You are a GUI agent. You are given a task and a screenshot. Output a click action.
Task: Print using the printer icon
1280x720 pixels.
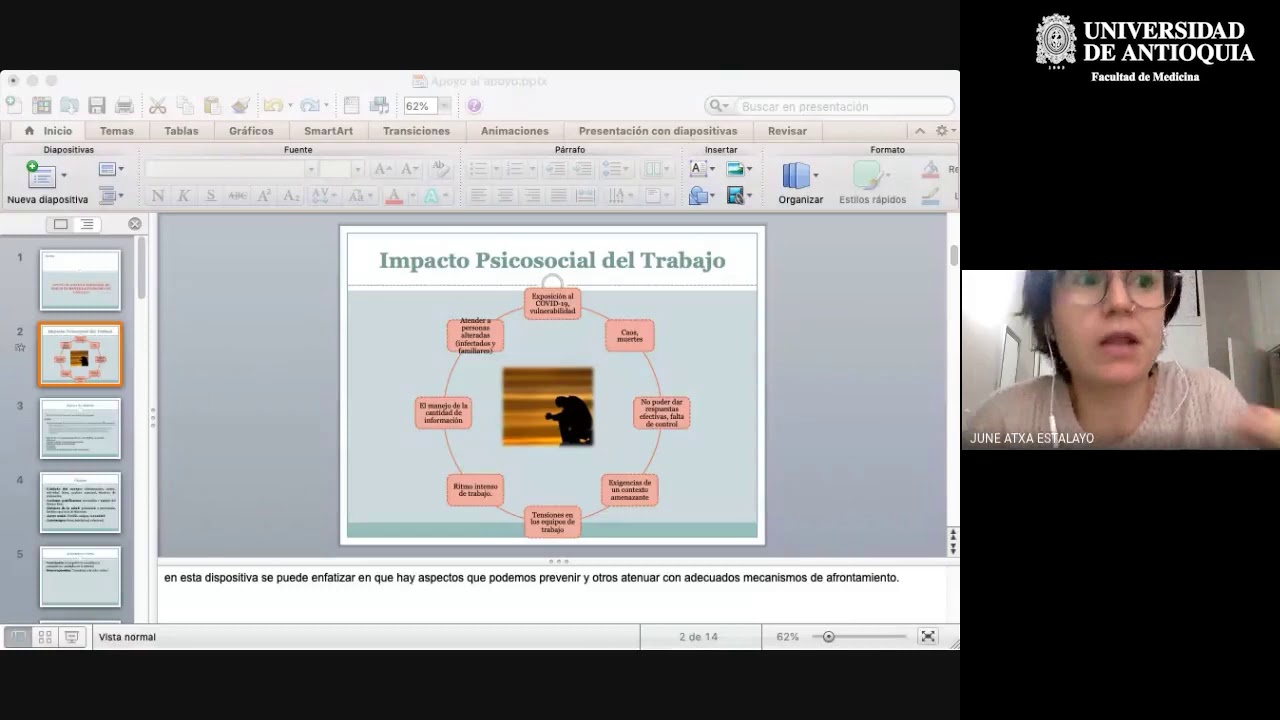(124, 105)
